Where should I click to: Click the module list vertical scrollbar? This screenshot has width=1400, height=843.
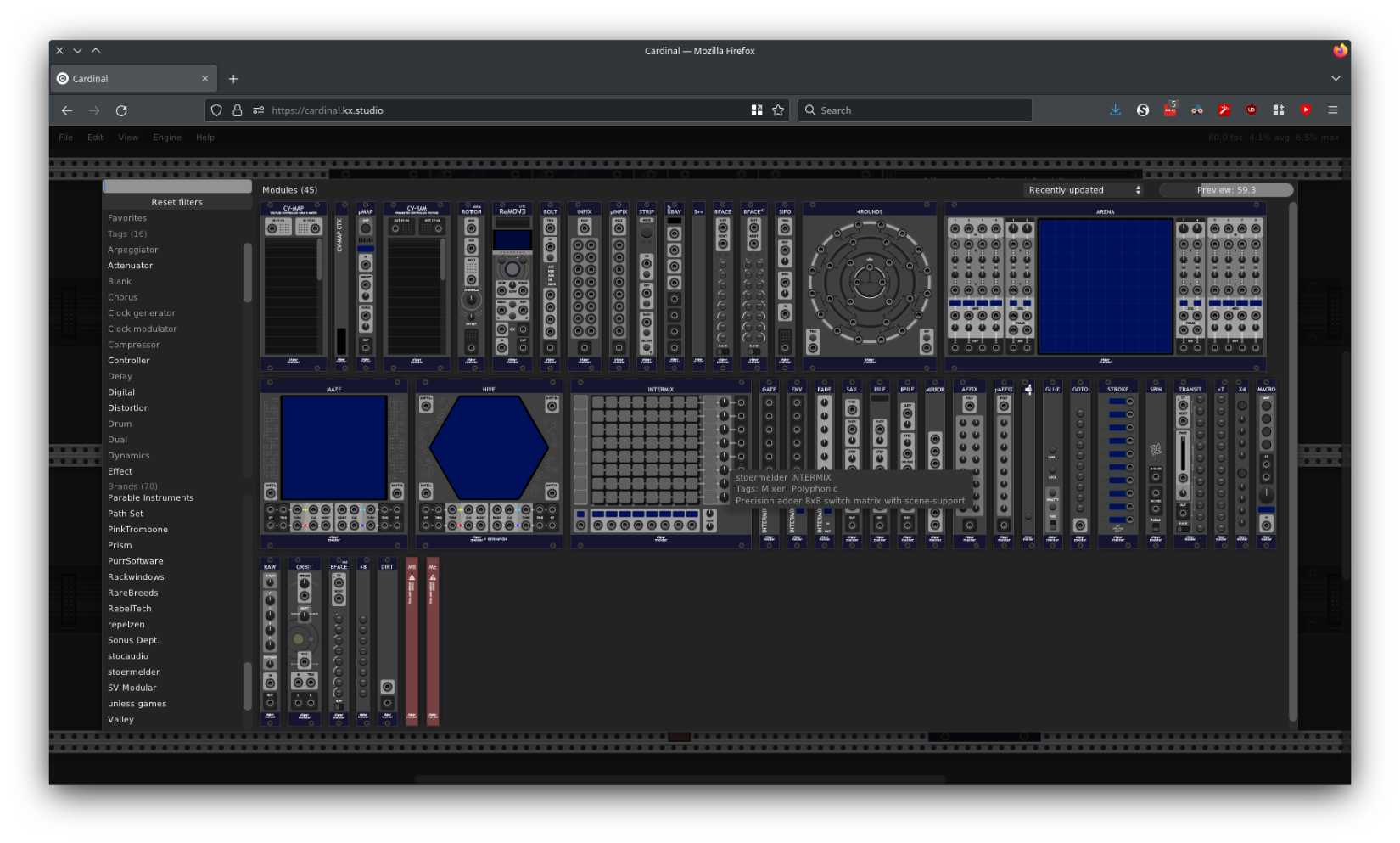click(1293, 462)
